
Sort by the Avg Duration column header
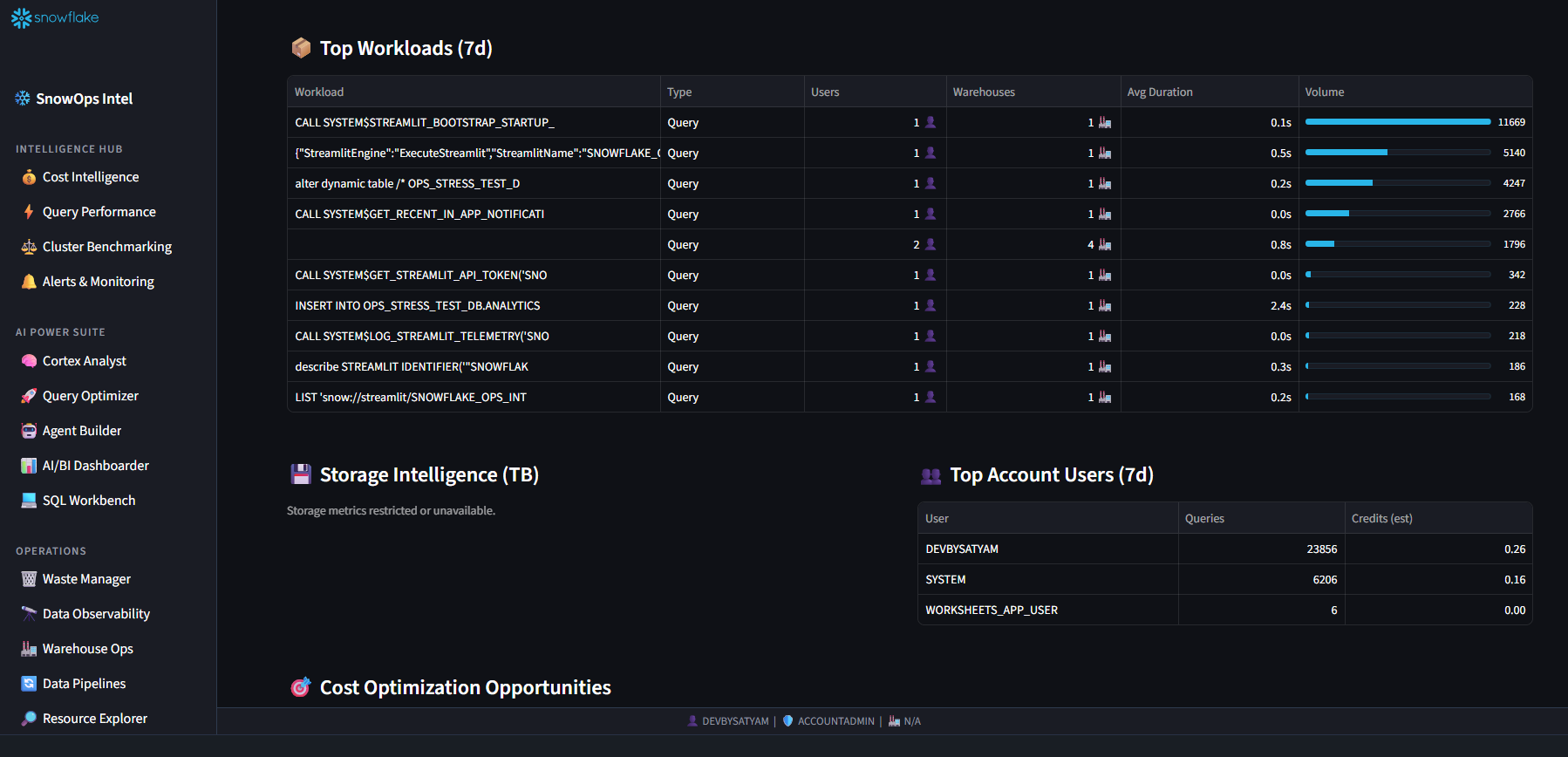[x=1210, y=92]
